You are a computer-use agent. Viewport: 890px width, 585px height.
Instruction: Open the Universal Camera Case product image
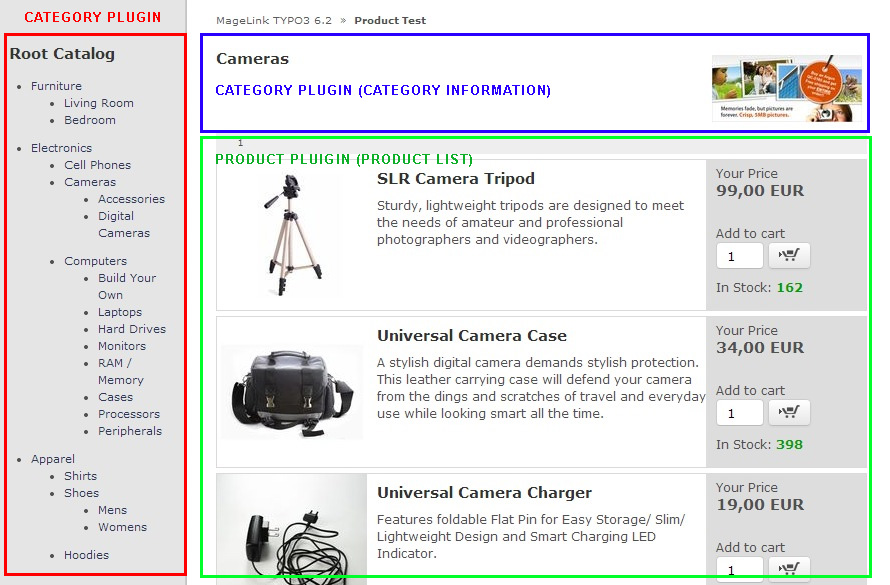click(292, 392)
